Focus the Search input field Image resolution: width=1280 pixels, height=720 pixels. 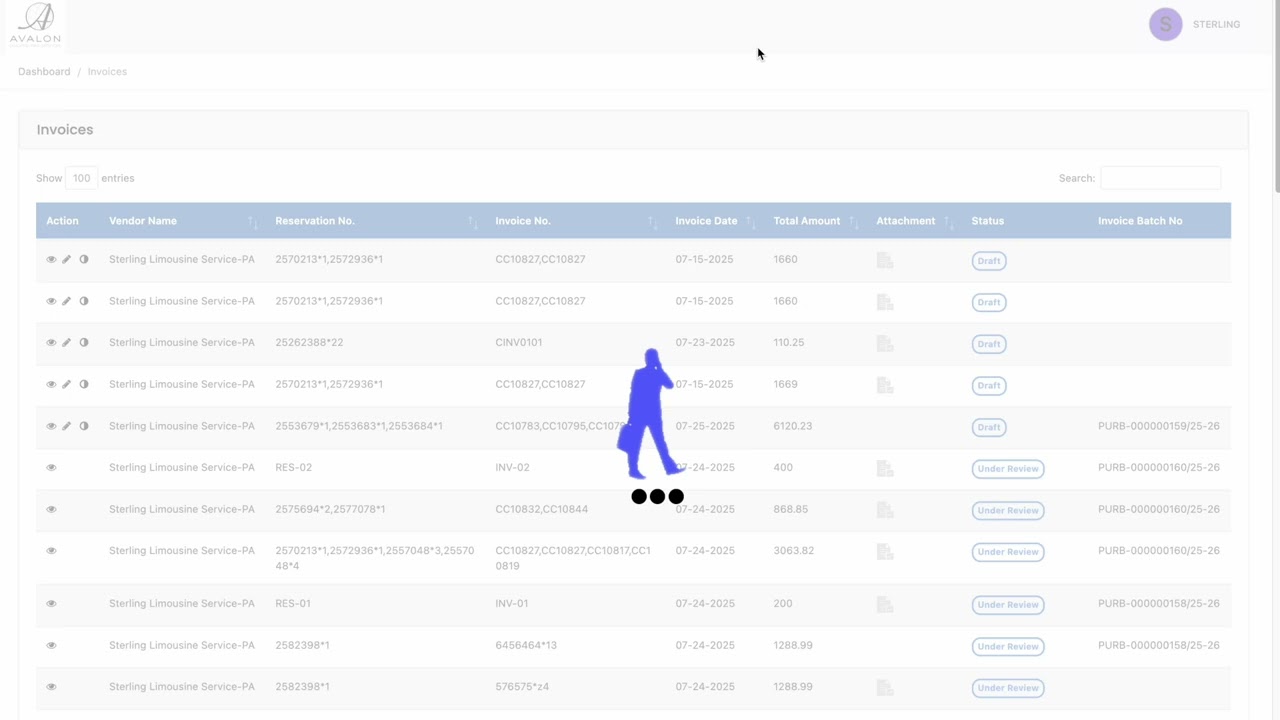pos(1160,178)
